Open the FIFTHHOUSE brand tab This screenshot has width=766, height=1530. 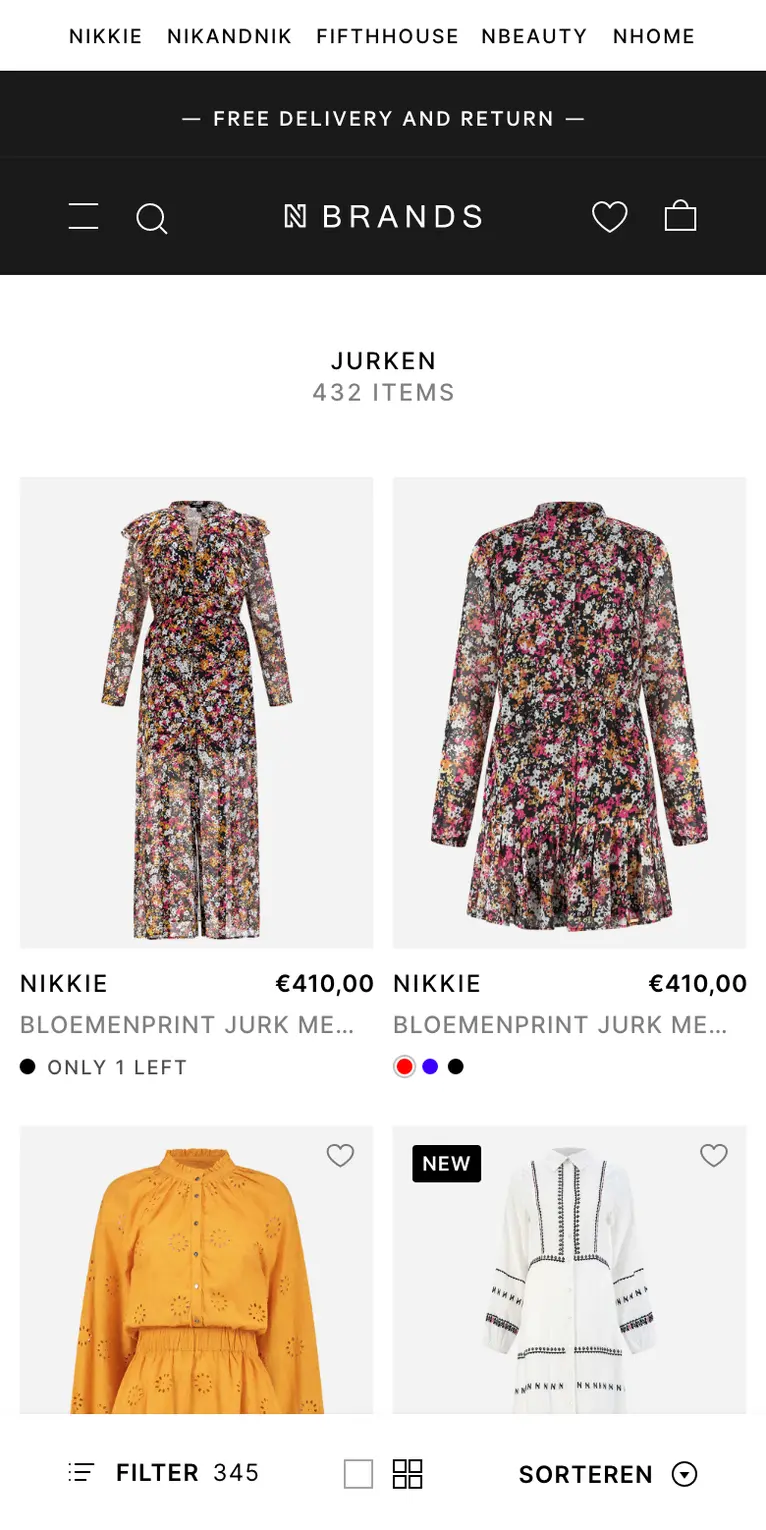coord(387,37)
